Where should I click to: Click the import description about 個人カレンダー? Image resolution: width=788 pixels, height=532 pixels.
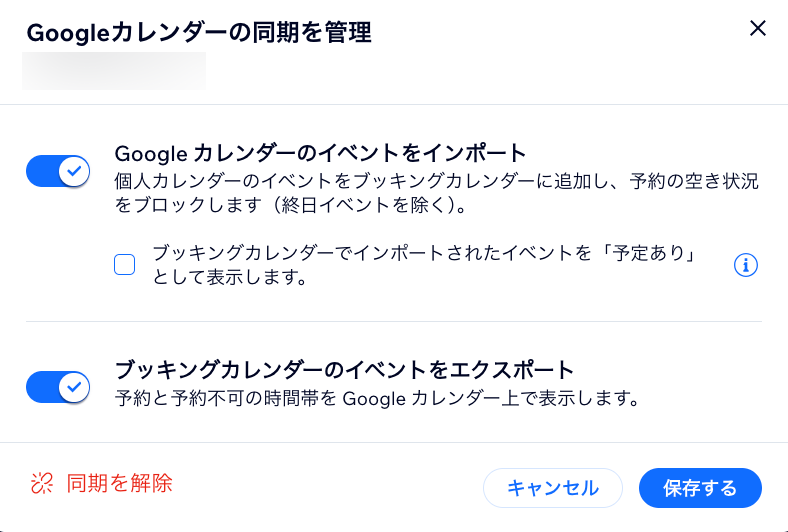[436, 182]
